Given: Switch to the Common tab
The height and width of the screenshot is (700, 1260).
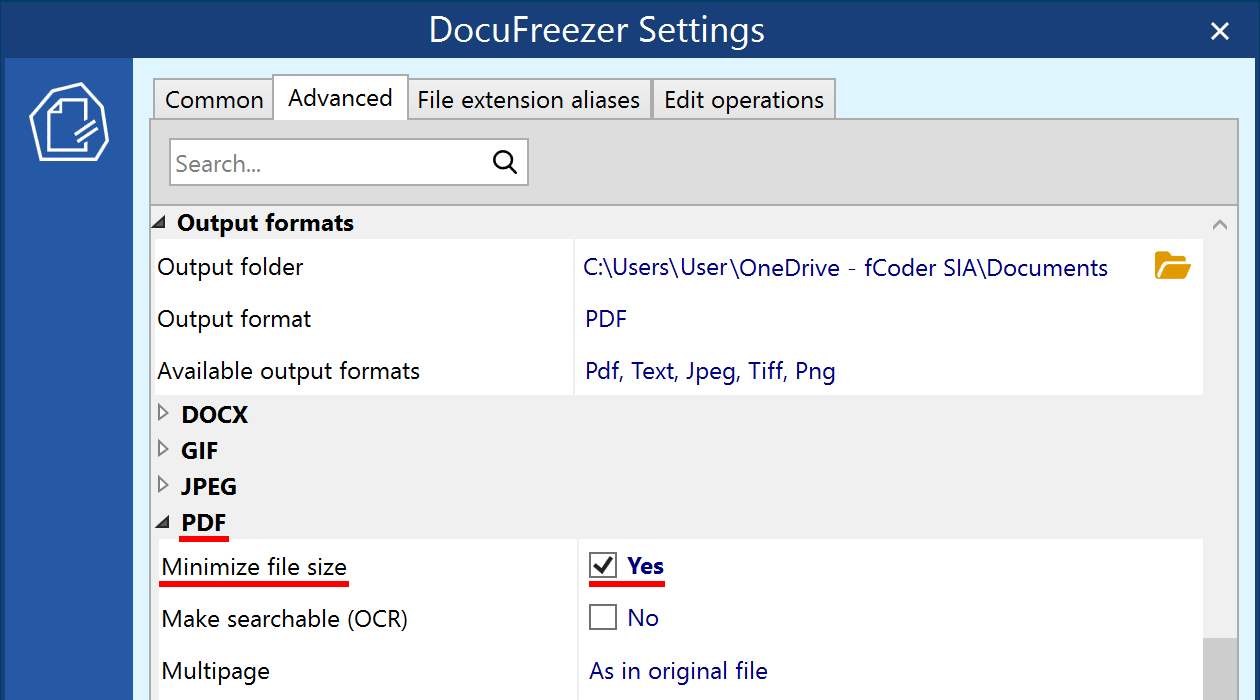Looking at the screenshot, I should tap(214, 100).
